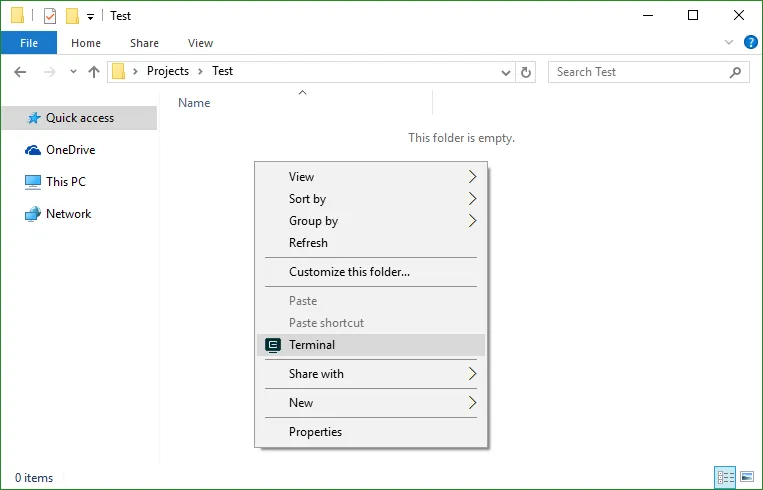Go up one folder level arrow
The image size is (763, 490).
(94, 72)
